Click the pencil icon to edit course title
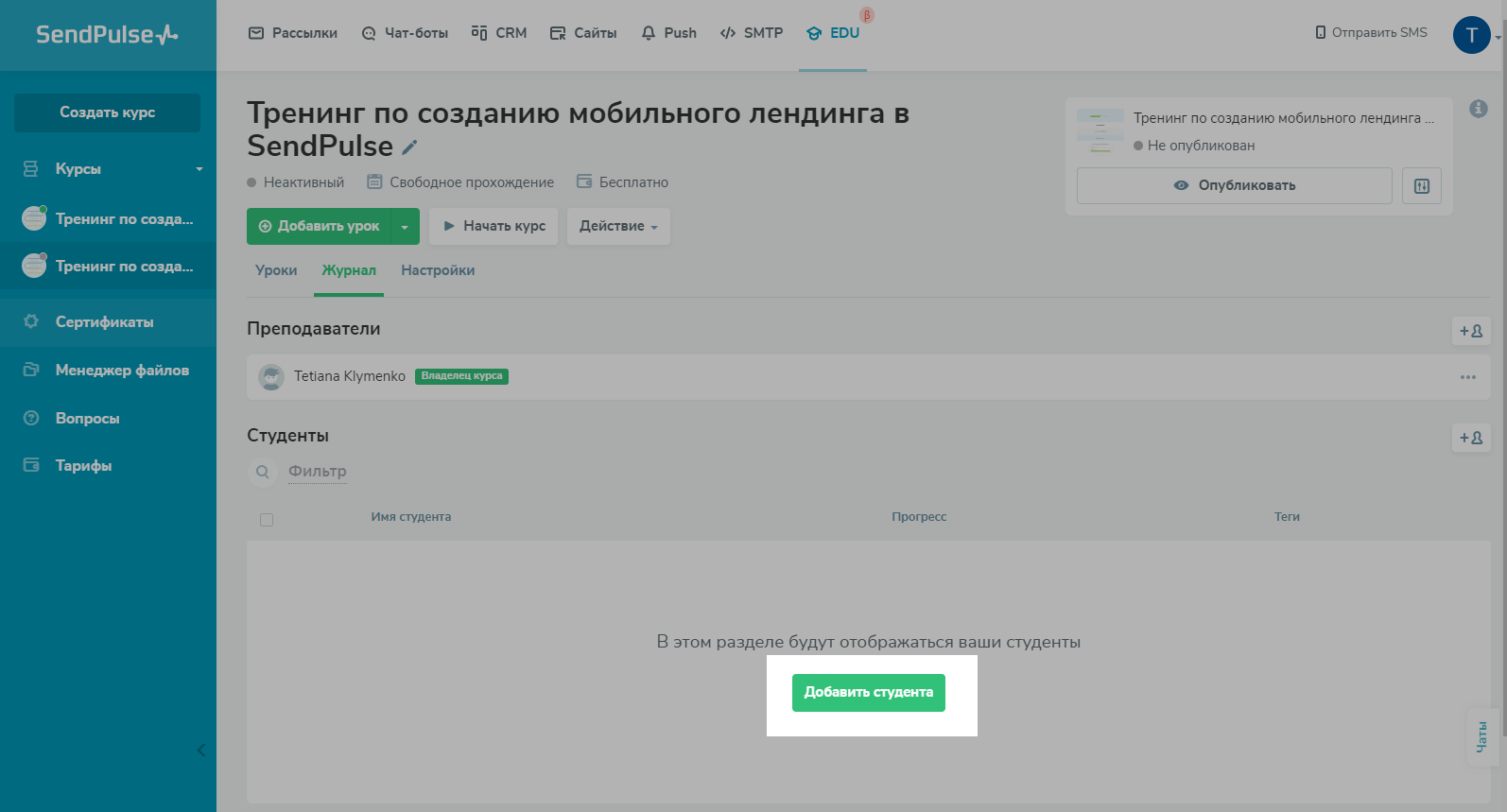Image resolution: width=1507 pixels, height=812 pixels. pyautogui.click(x=409, y=147)
